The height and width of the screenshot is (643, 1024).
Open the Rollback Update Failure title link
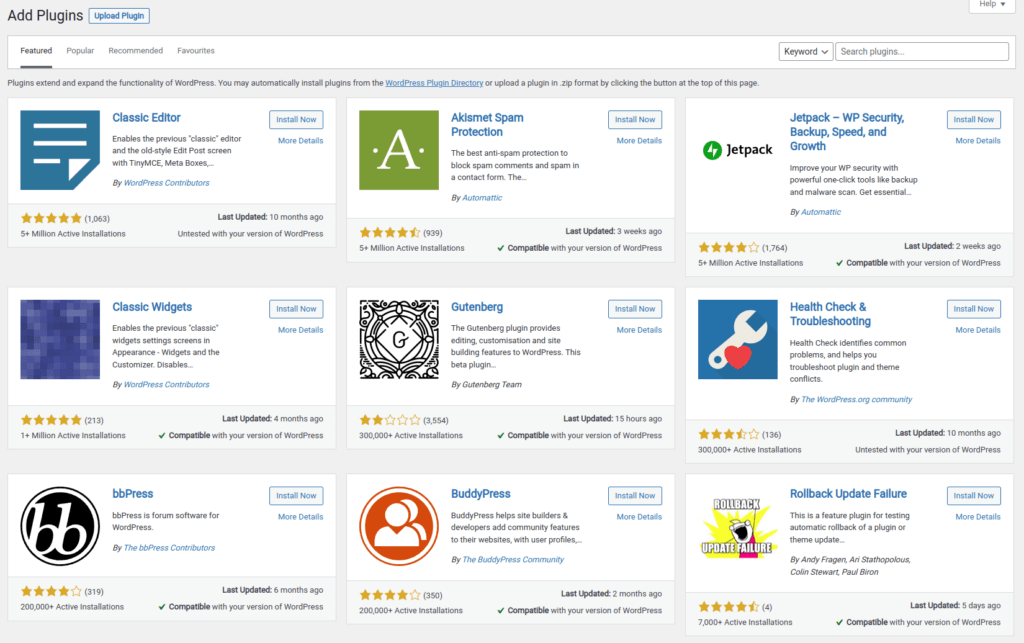pos(848,494)
